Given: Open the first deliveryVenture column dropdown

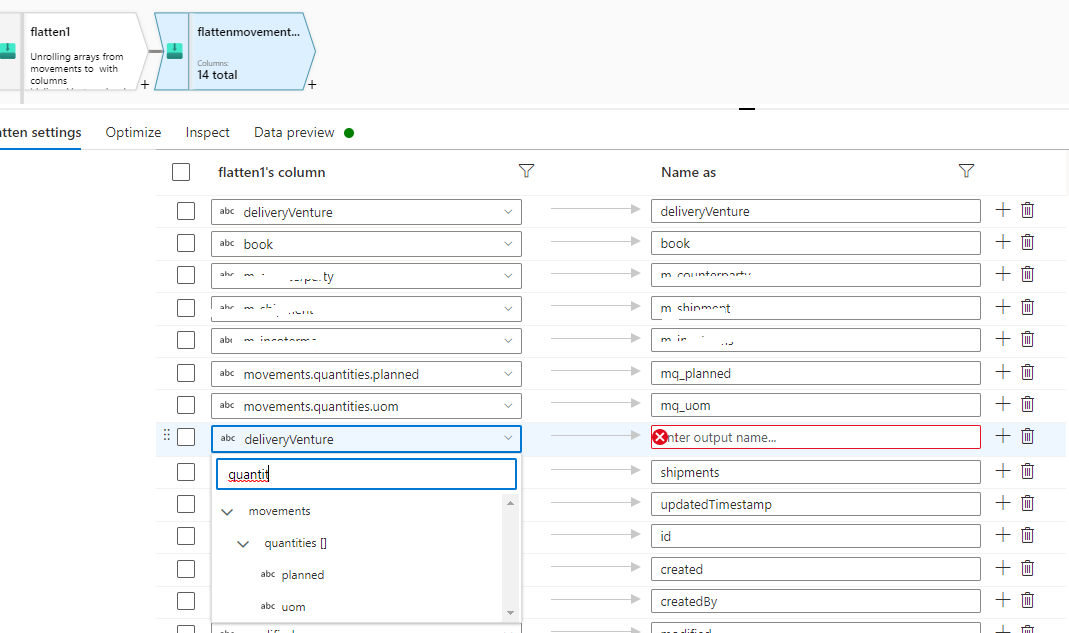Looking at the screenshot, I should click(366, 211).
